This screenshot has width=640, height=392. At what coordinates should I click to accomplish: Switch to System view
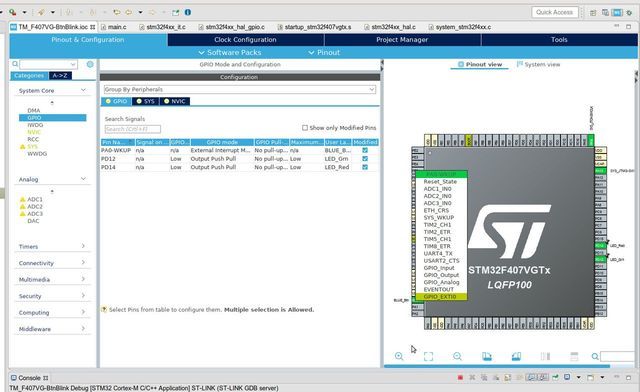point(538,65)
